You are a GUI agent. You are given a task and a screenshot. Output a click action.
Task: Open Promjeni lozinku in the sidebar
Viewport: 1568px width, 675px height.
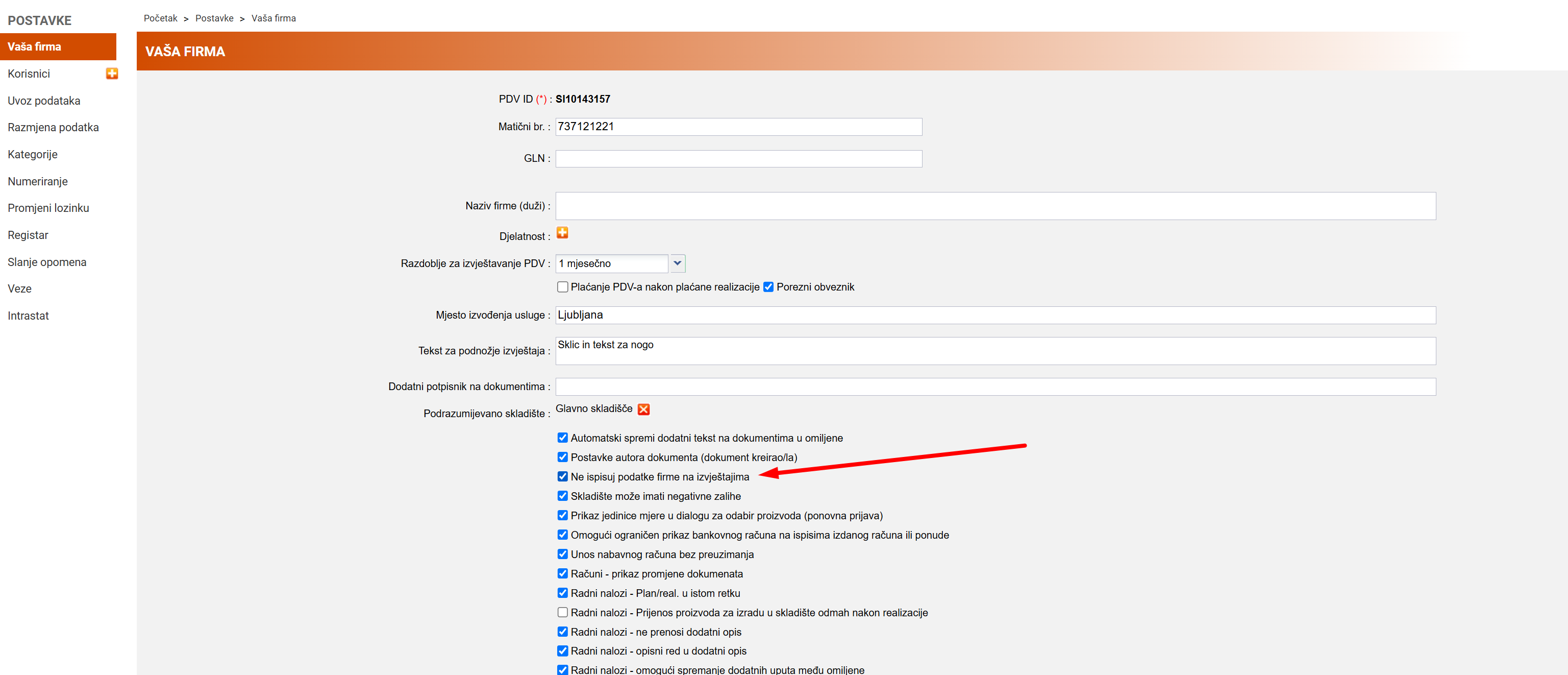(48, 208)
